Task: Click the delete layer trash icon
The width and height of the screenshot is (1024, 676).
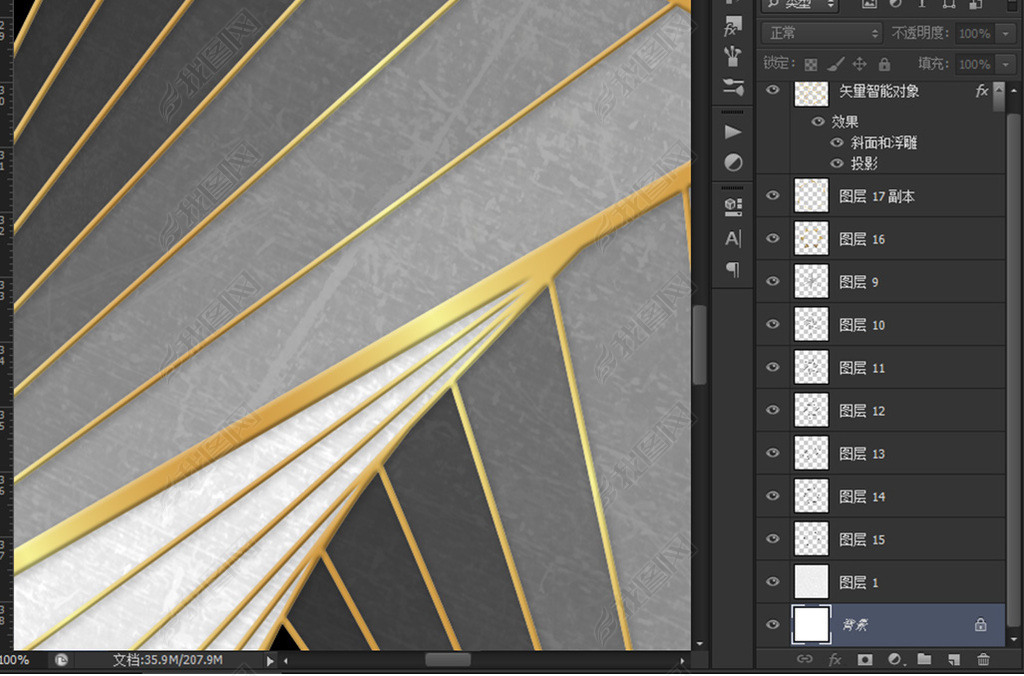Action: pyautogui.click(x=983, y=660)
